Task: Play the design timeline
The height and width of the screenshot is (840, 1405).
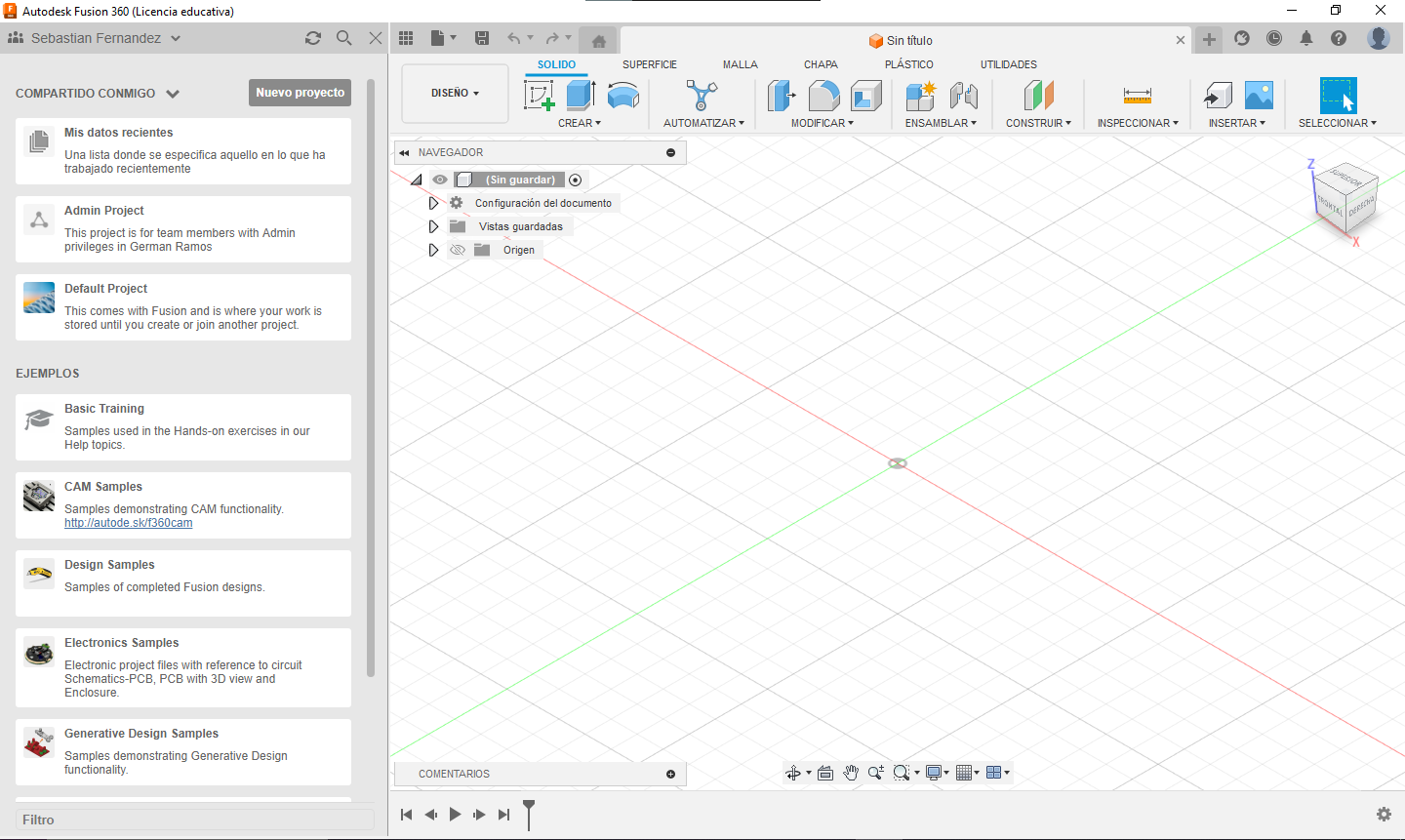Action: 455,815
